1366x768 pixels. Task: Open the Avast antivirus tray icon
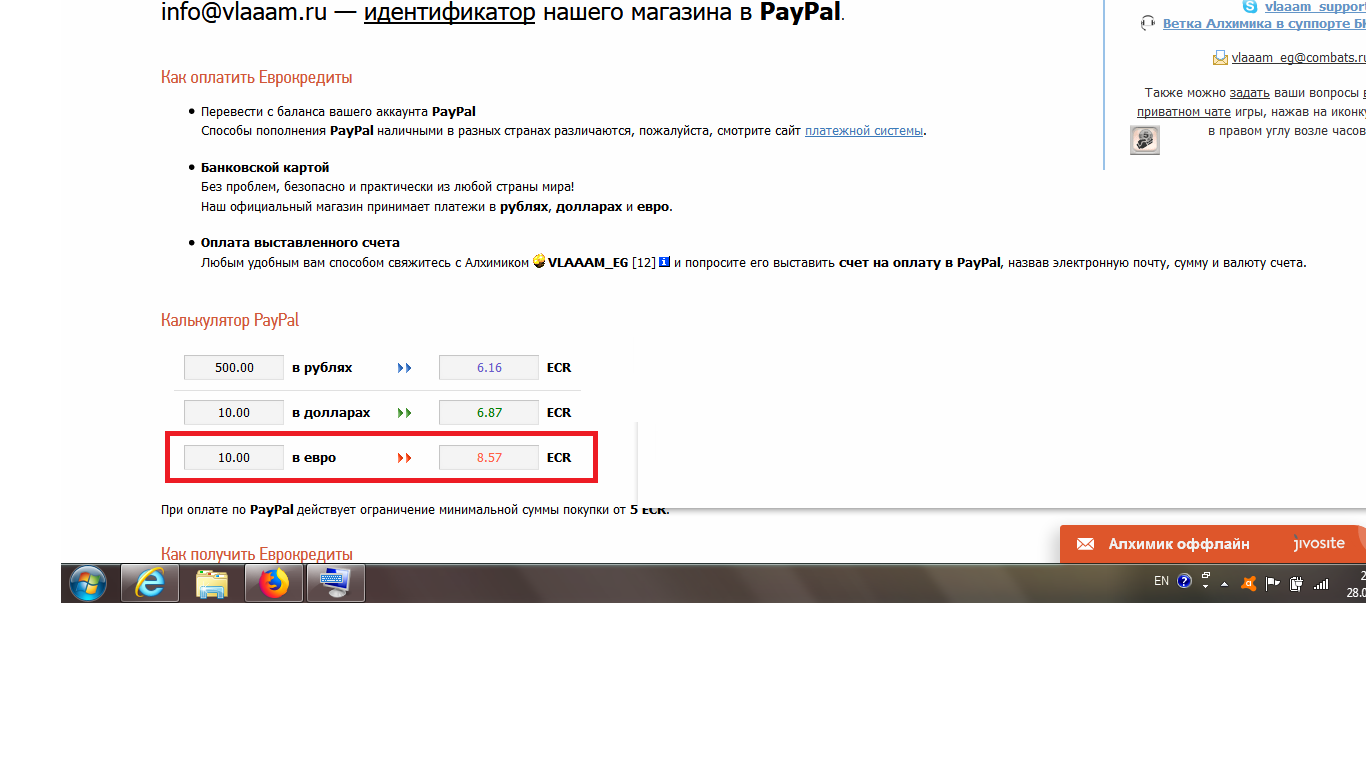coord(1248,582)
